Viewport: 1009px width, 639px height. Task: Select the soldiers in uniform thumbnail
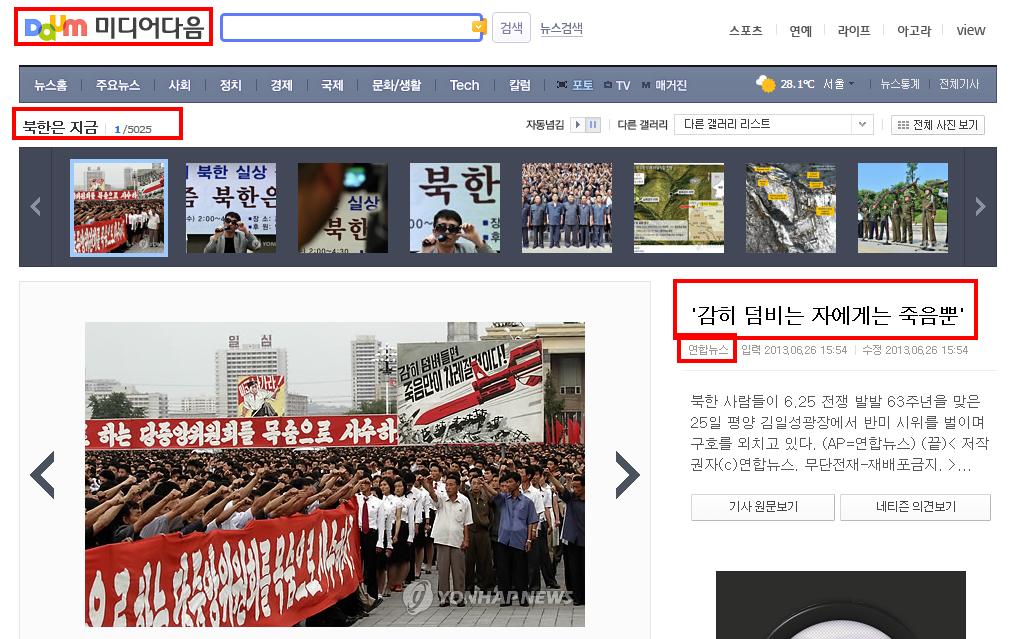tap(903, 208)
